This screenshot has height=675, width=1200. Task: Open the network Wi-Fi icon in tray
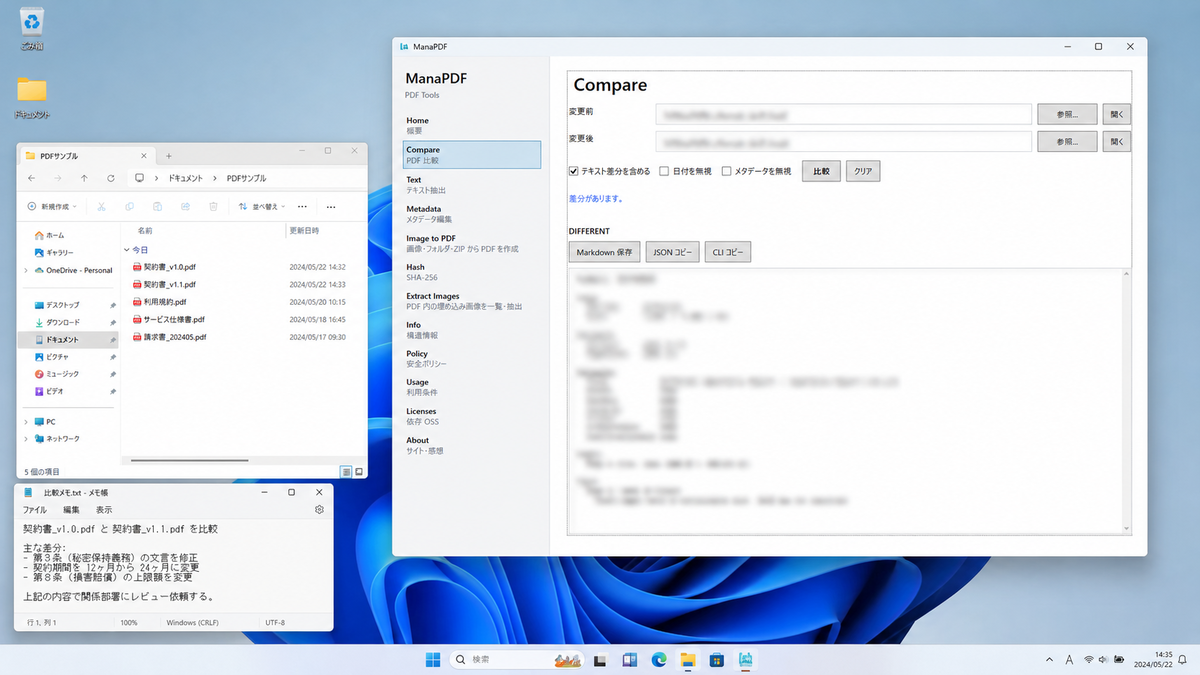pos(1088,660)
